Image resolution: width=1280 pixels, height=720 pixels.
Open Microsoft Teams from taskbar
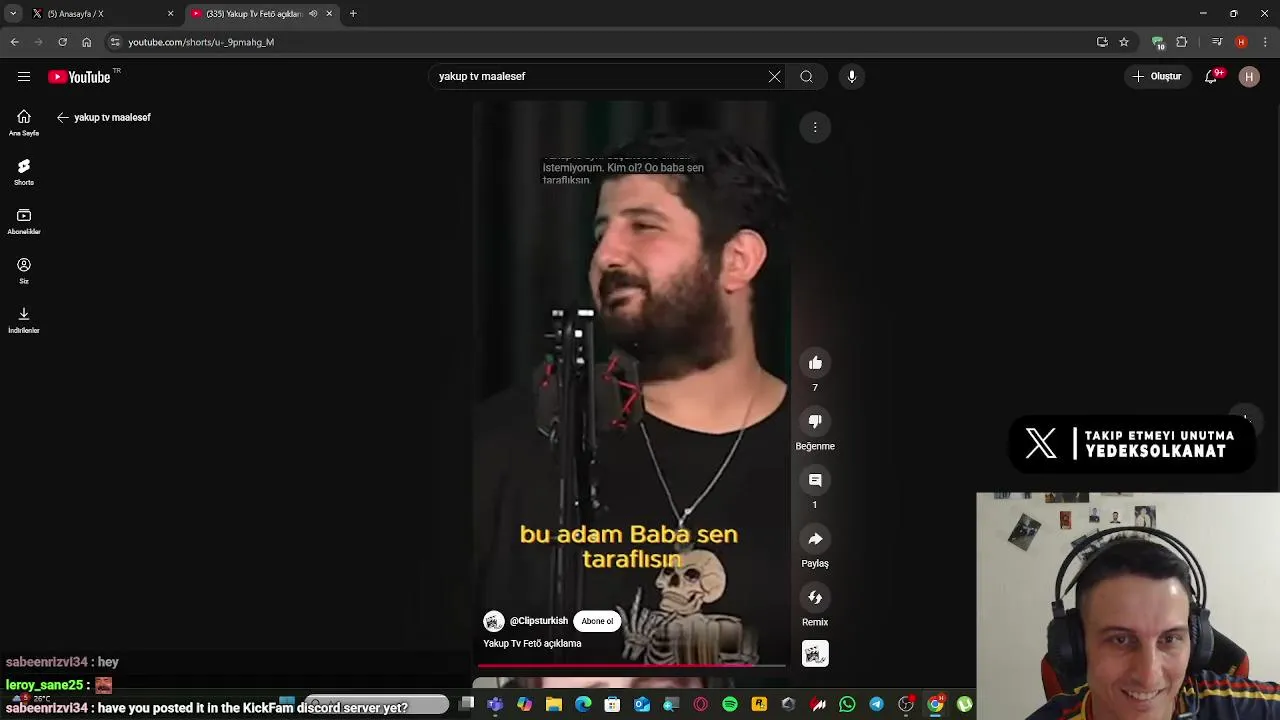495,705
